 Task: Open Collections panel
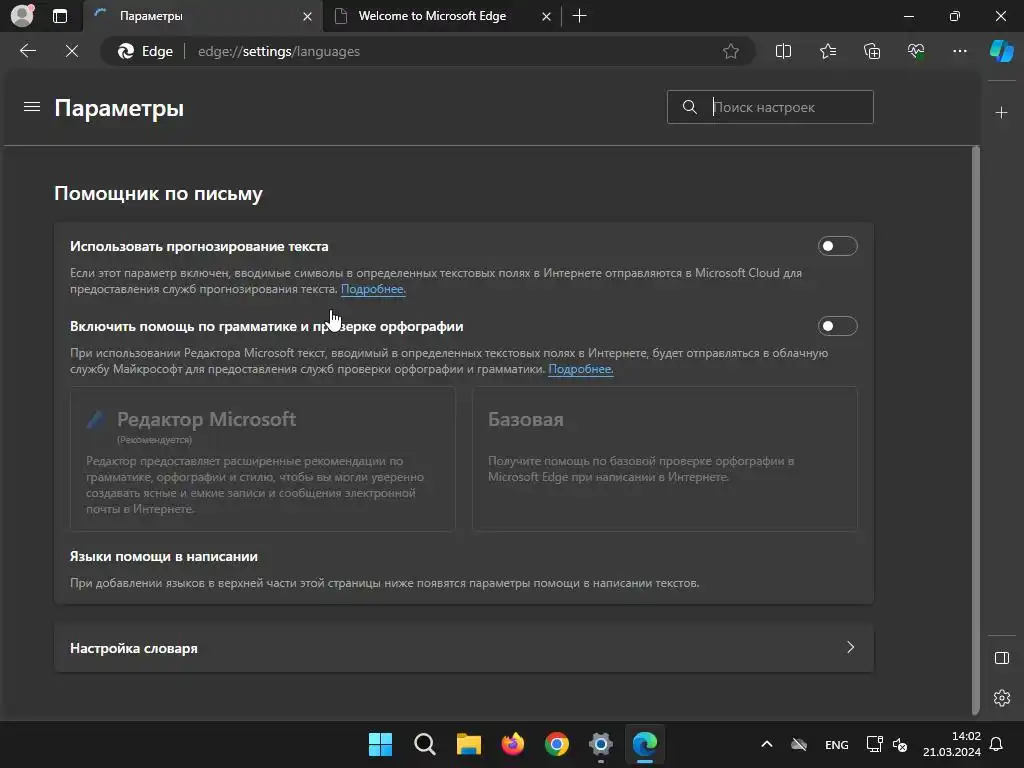pyautogui.click(x=872, y=51)
